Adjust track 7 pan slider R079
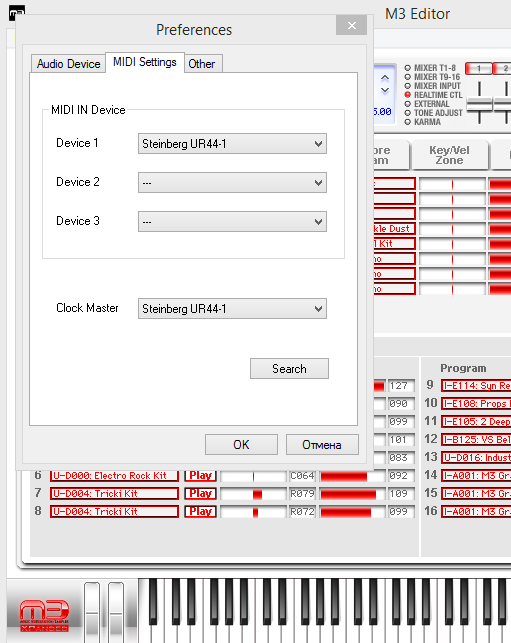Viewport: 511px width, 643px height. (253, 494)
